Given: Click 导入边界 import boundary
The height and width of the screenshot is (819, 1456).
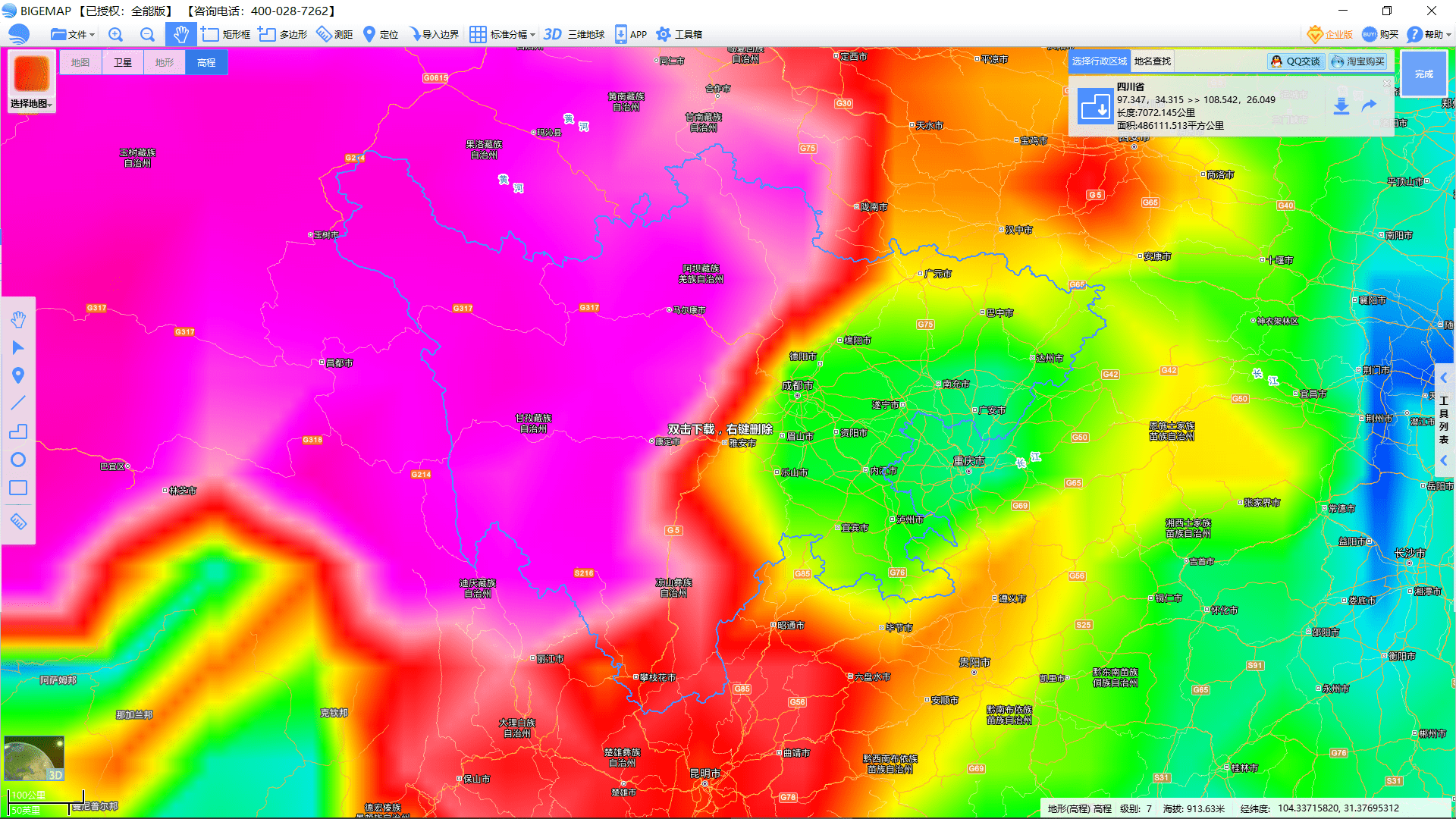Looking at the screenshot, I should tap(434, 34).
